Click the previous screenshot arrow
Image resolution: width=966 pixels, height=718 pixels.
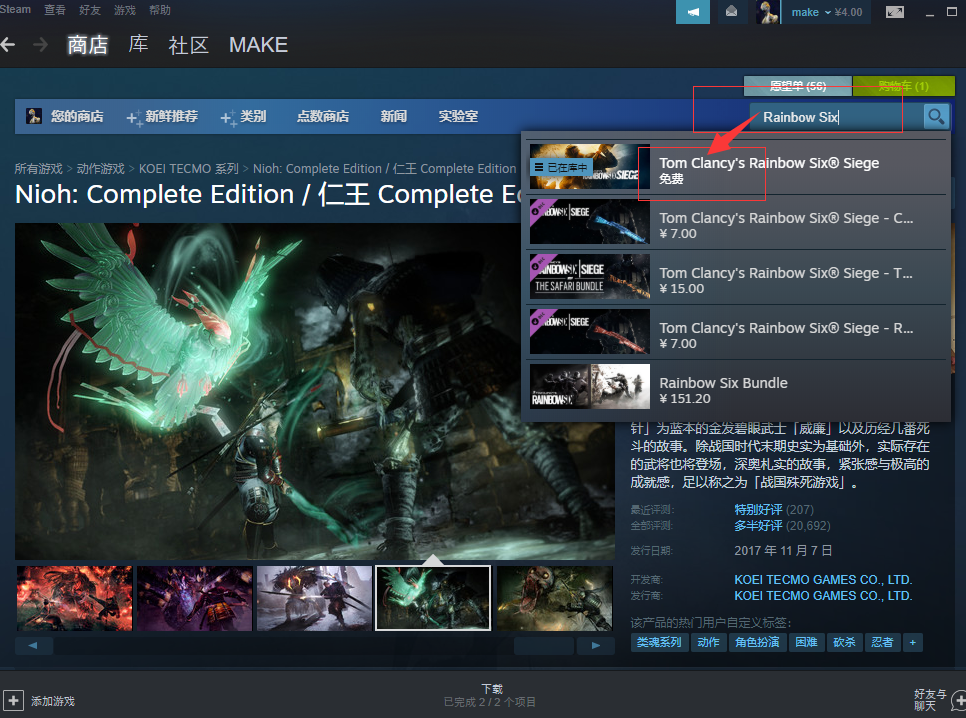click(x=33, y=644)
